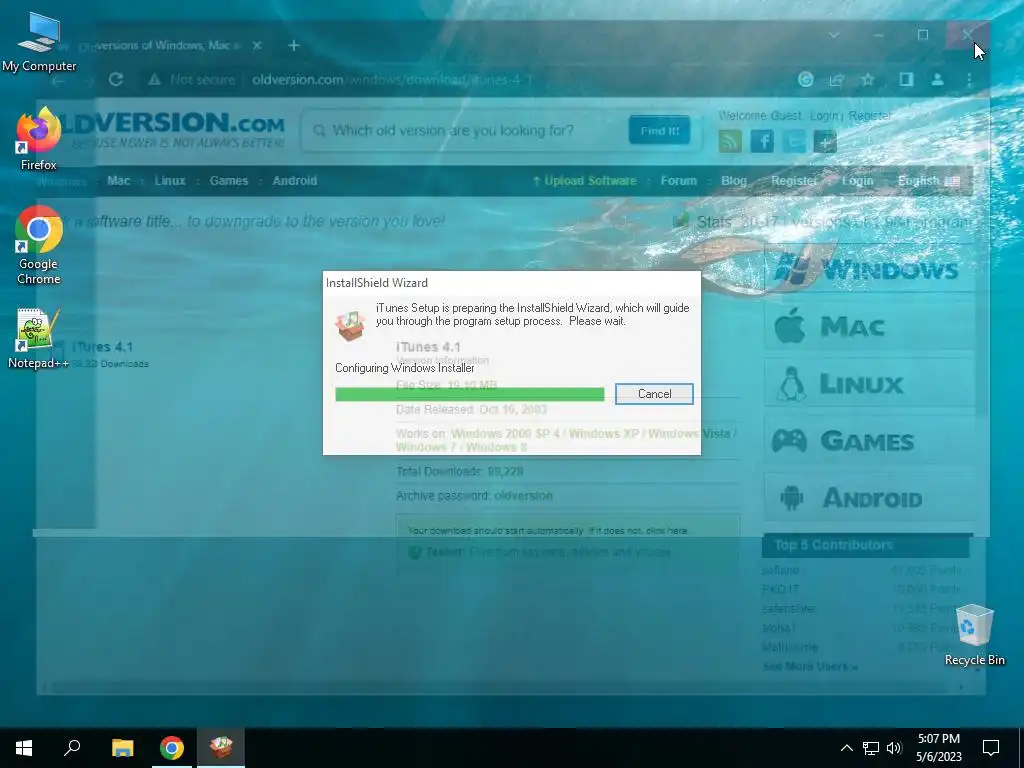Open the notification center icon
The width and height of the screenshot is (1024, 768).
(991, 748)
